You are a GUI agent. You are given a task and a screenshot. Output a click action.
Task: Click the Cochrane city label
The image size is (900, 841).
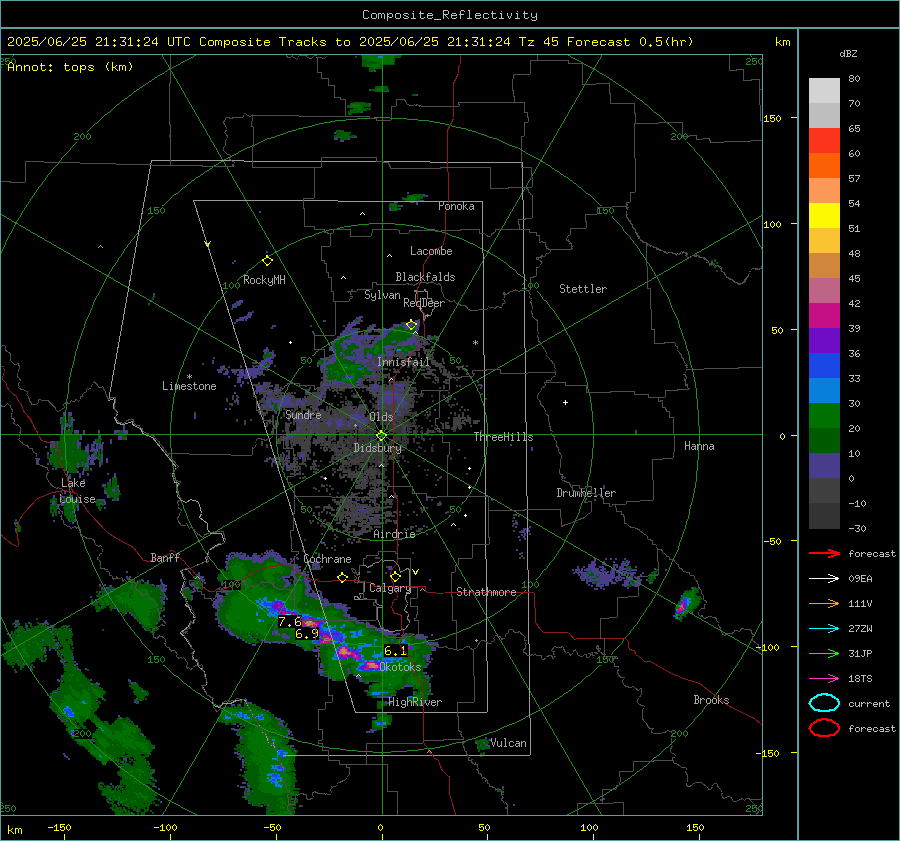pos(327,559)
